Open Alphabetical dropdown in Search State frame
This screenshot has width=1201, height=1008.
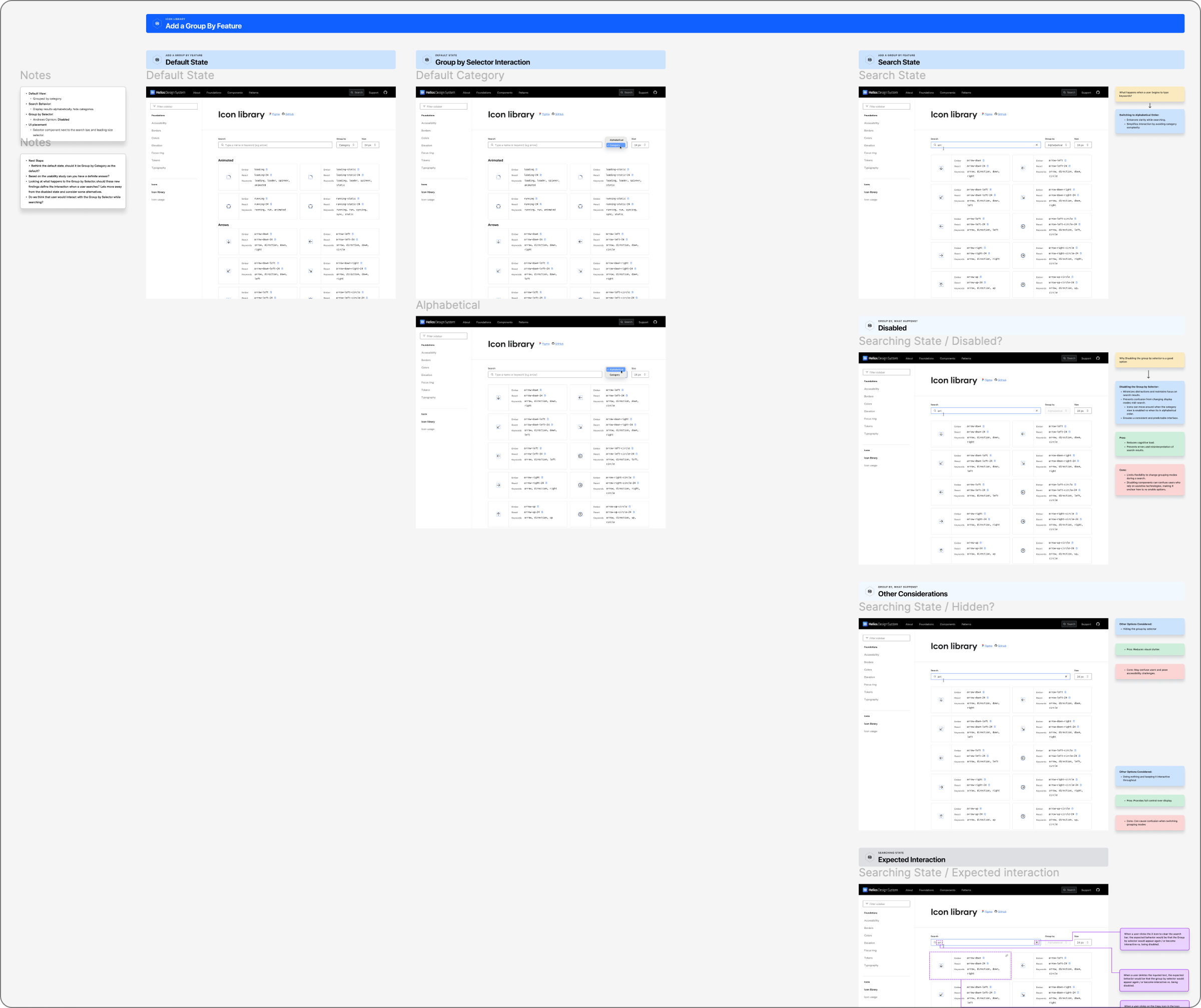click(1057, 145)
